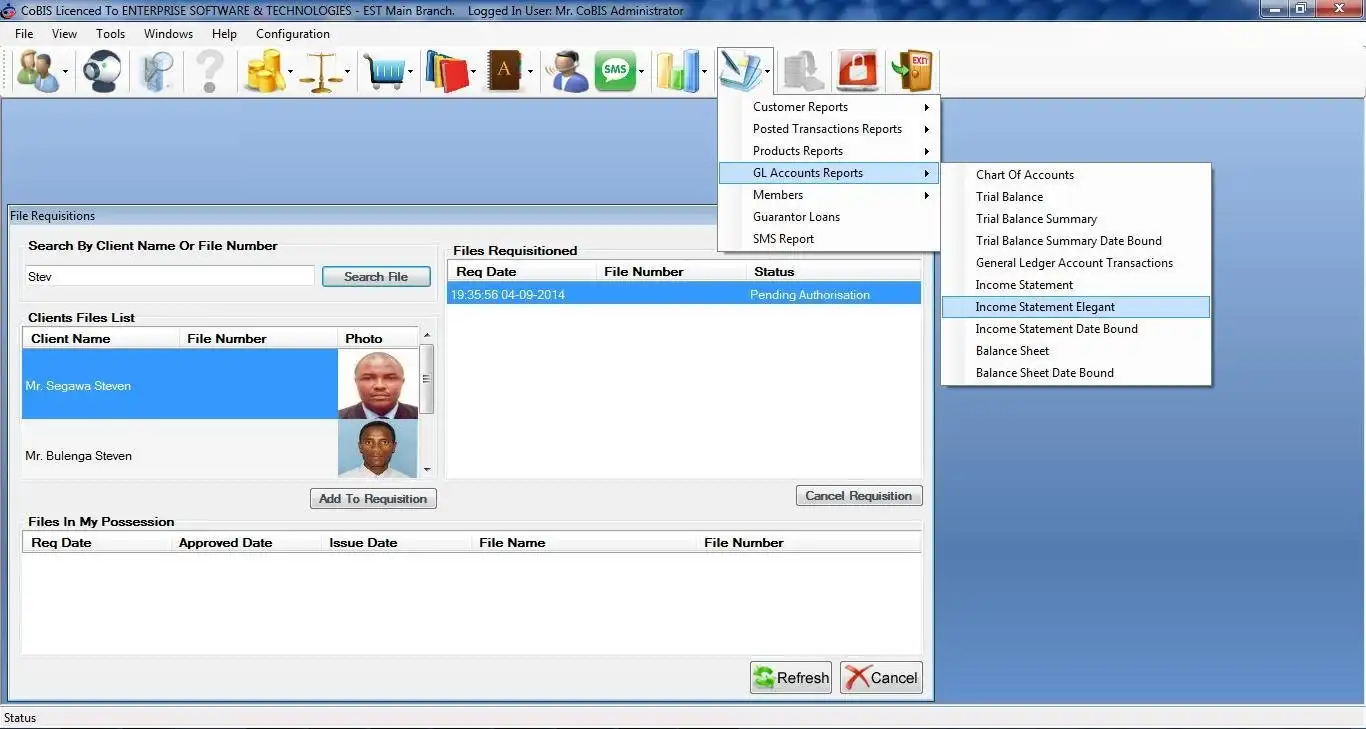Select the Pending Authorisation requisition row
This screenshot has height=729, width=1366.
pyautogui.click(x=684, y=295)
